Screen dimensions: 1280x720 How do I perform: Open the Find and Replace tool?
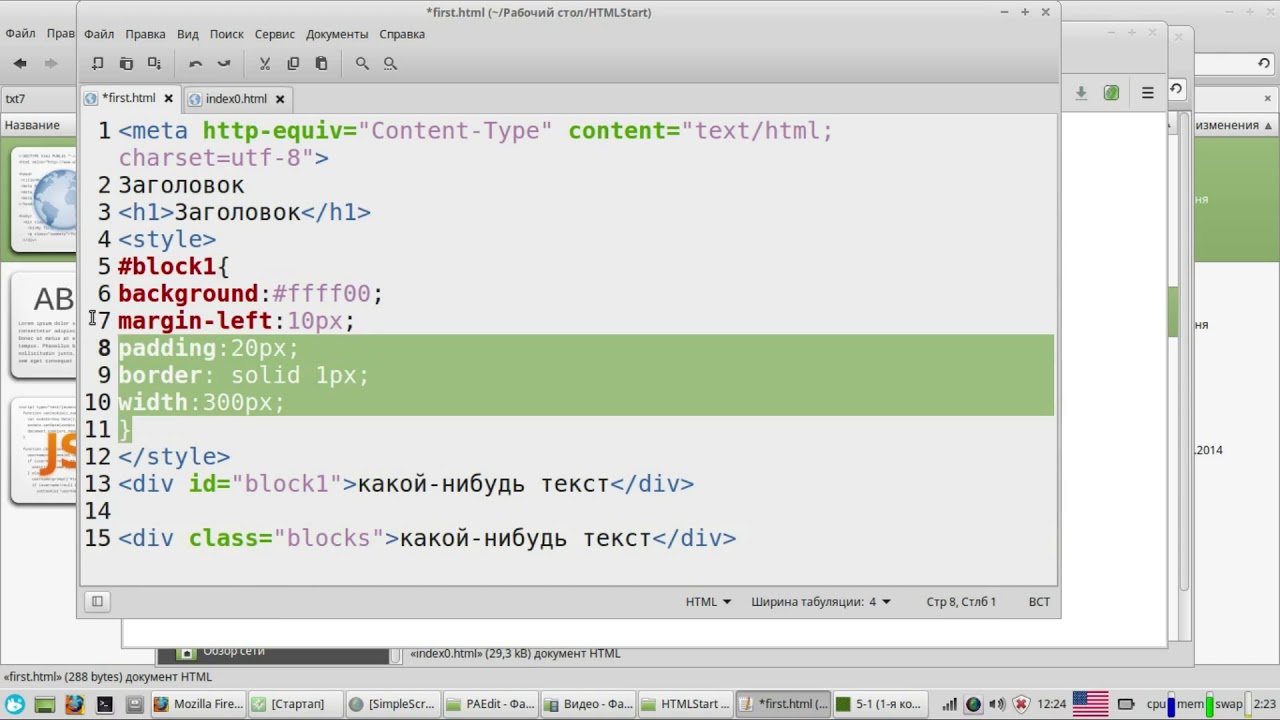[390, 63]
